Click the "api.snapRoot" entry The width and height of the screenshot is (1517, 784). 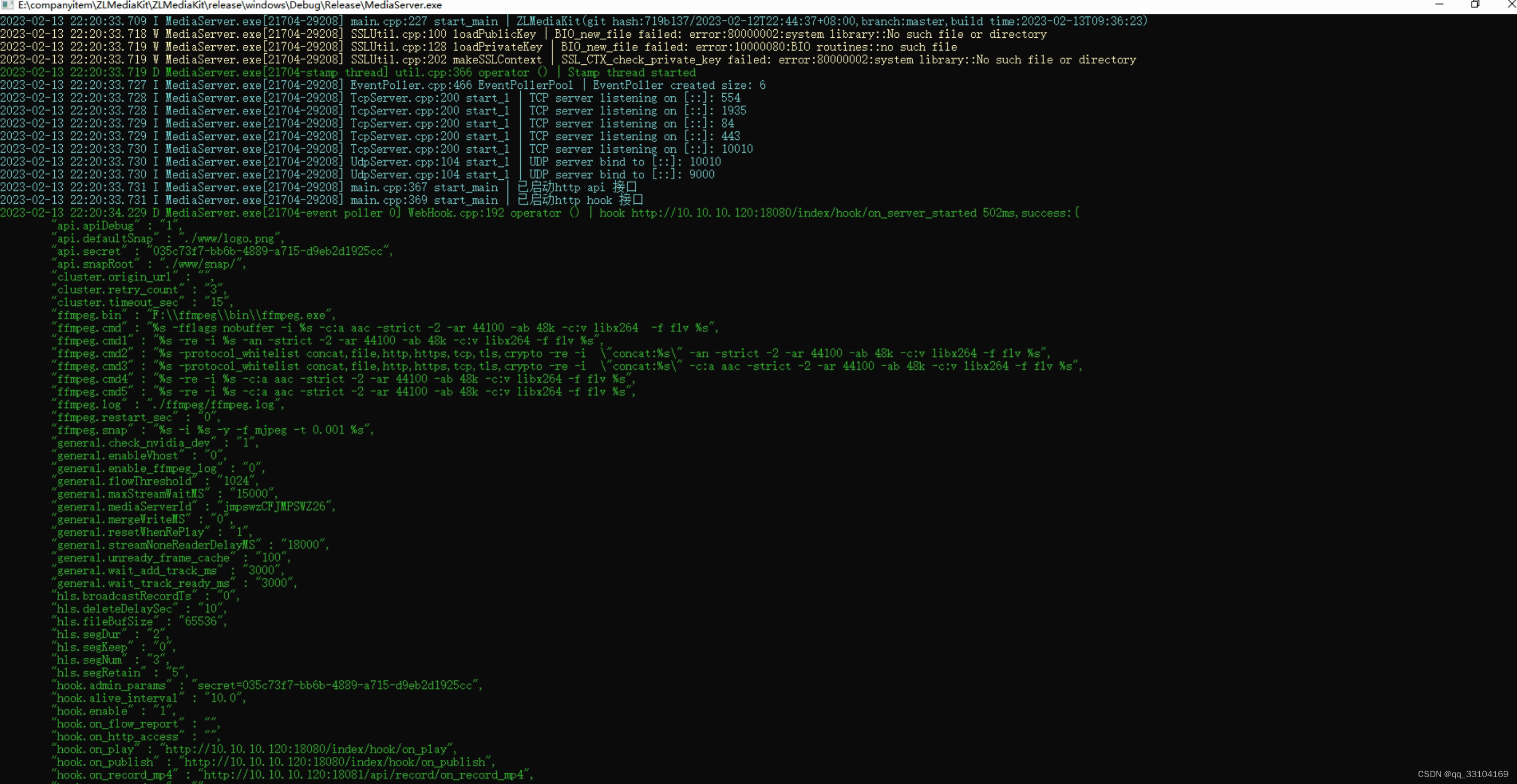(x=149, y=264)
